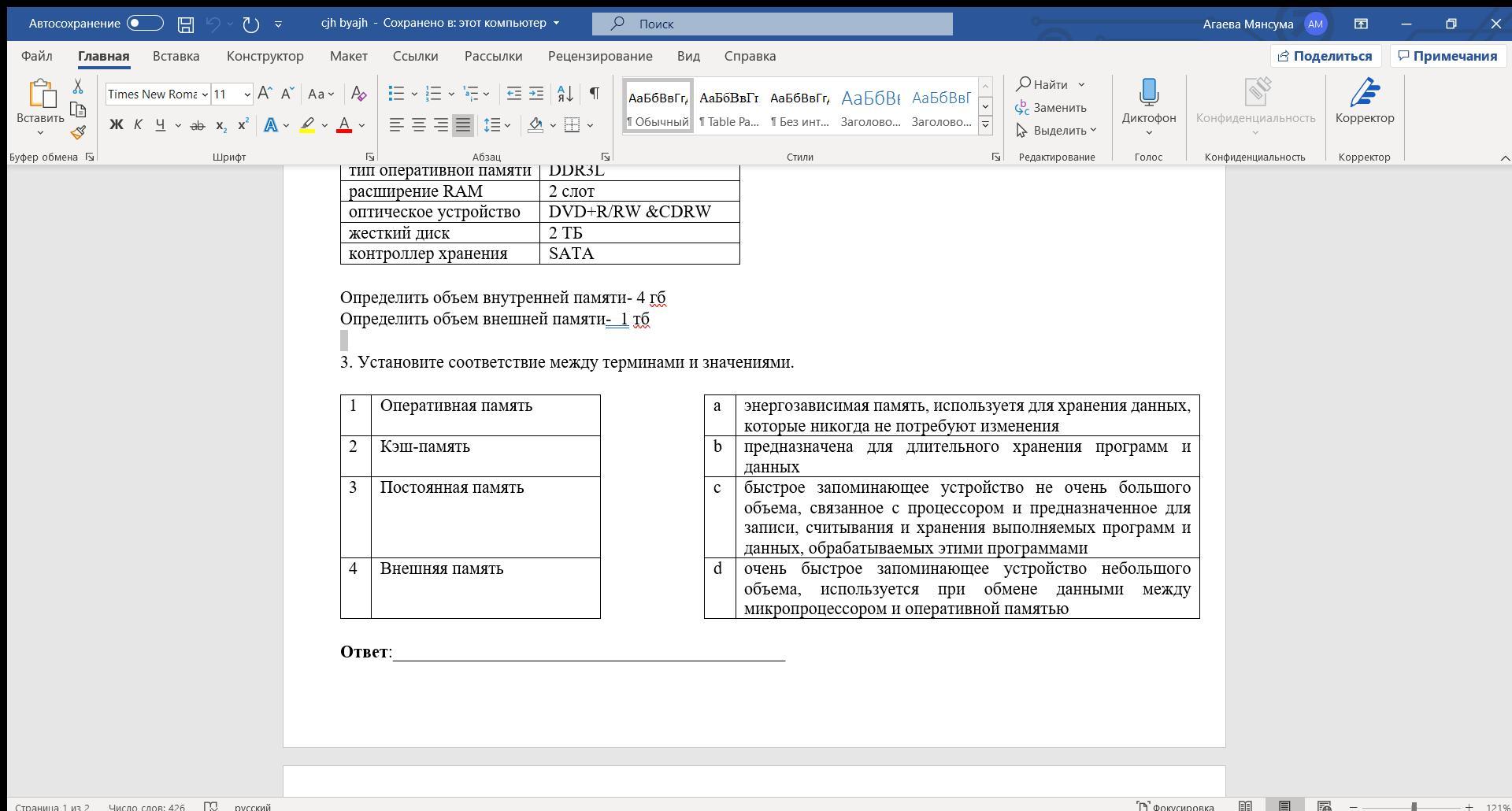
Task: Open the Вставка ribbon tab
Action: (176, 56)
